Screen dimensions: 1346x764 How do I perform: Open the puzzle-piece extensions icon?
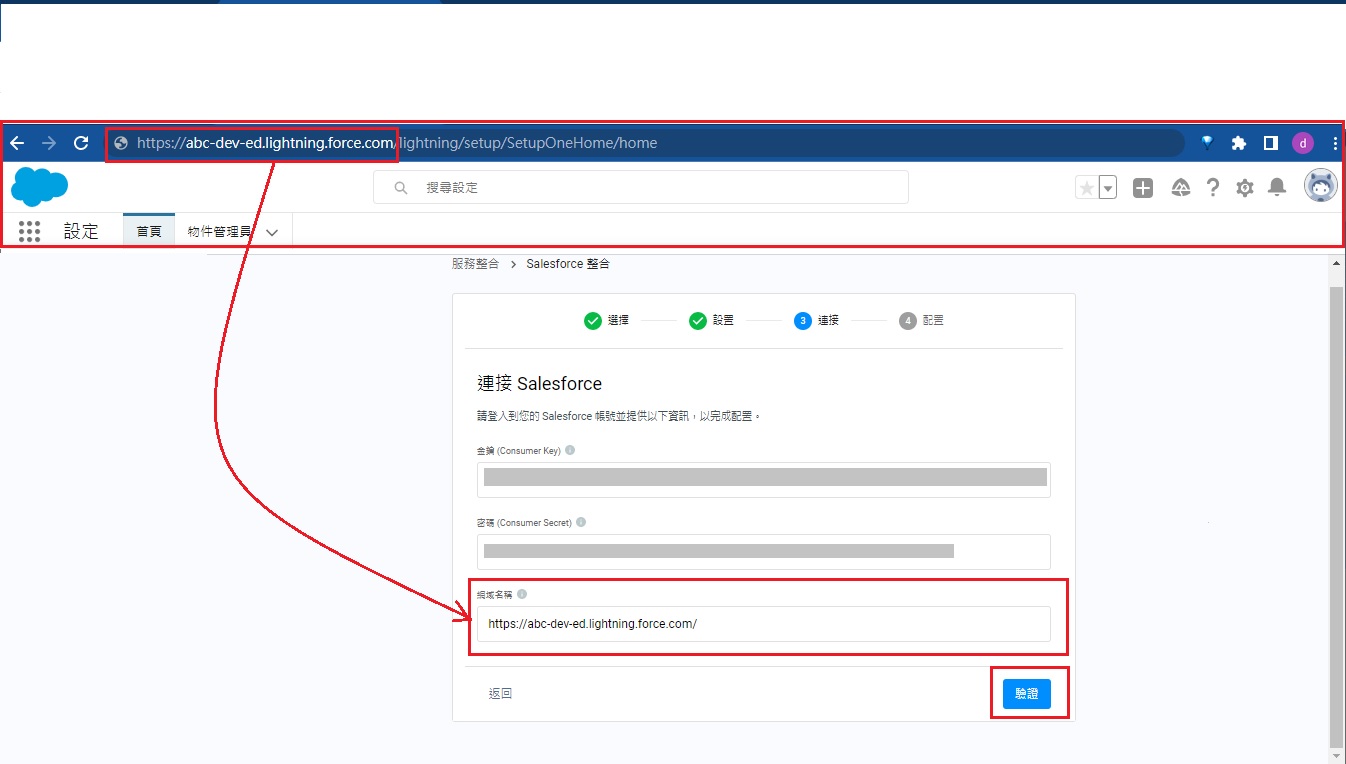1239,143
